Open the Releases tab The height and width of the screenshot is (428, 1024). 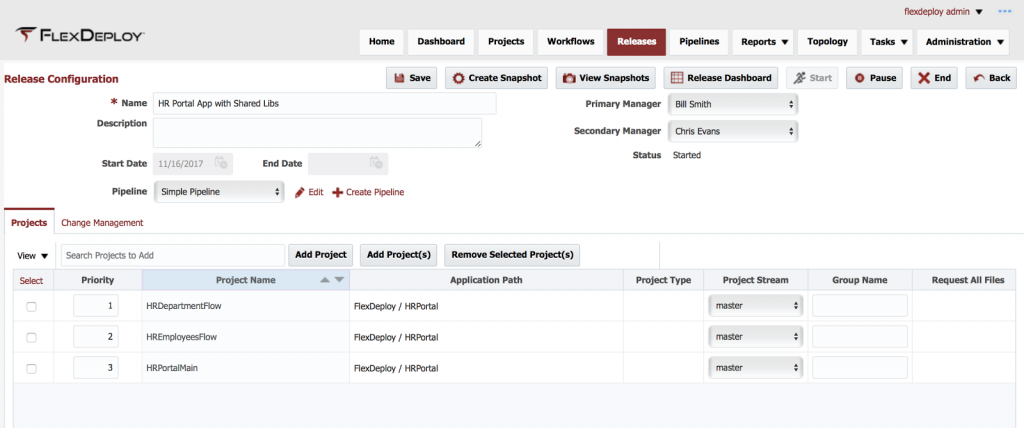click(x=637, y=42)
